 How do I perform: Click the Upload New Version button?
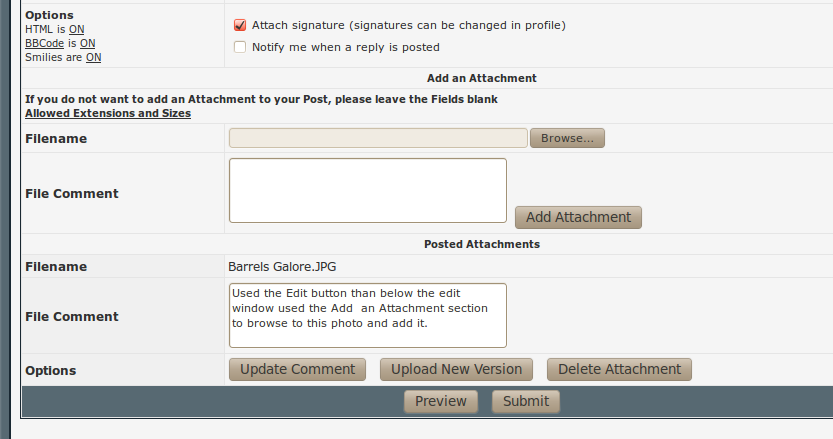click(456, 369)
